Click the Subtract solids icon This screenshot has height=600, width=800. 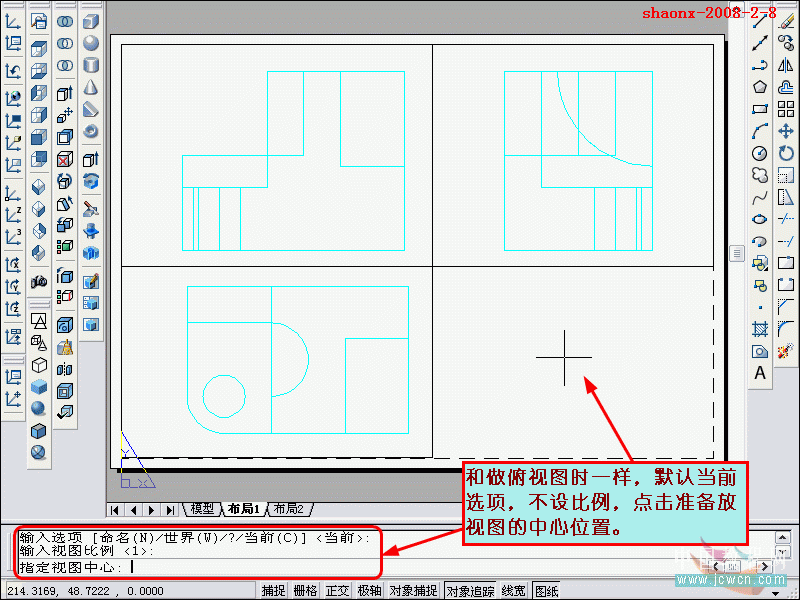coord(65,43)
